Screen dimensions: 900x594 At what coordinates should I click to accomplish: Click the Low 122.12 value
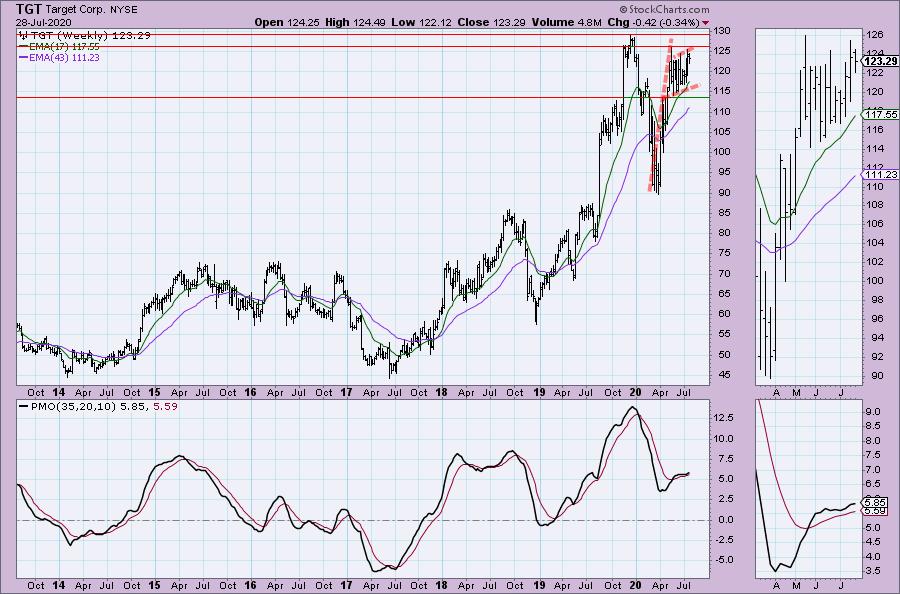422,22
